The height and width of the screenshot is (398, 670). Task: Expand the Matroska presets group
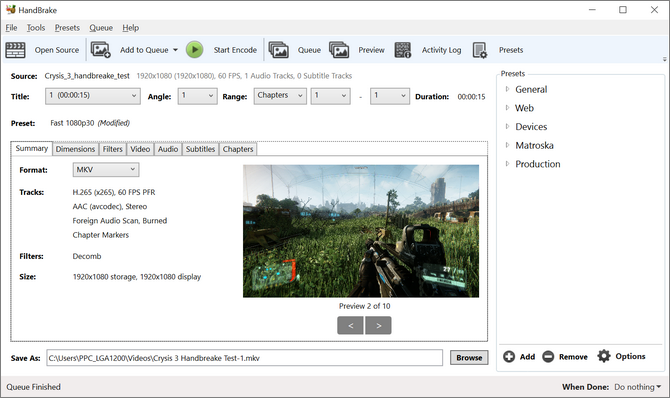[x=507, y=145]
